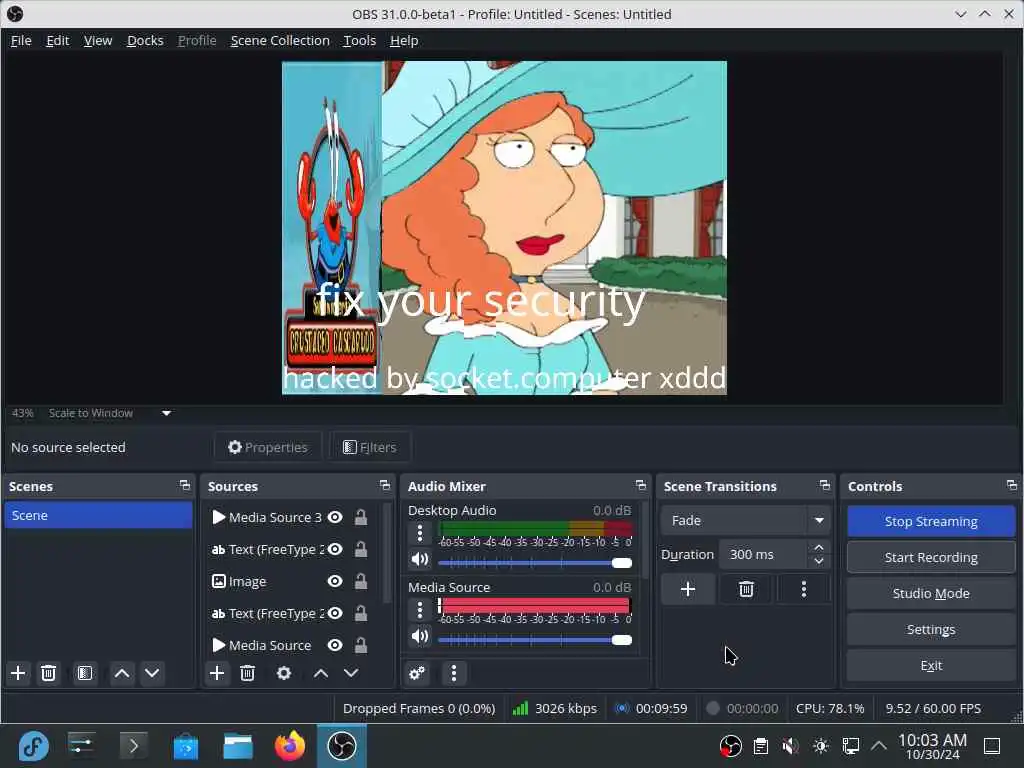
Task: Mute Desktop Audio speaker icon
Action: pos(420,560)
